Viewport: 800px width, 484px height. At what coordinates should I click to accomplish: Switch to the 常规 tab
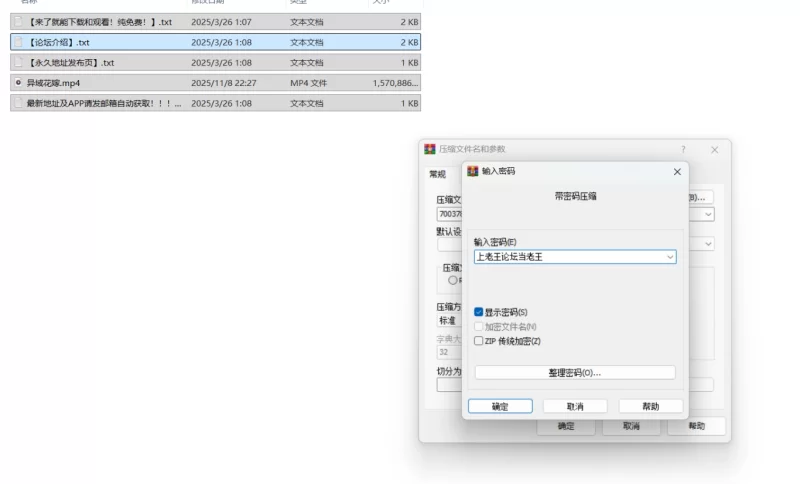[x=437, y=174]
